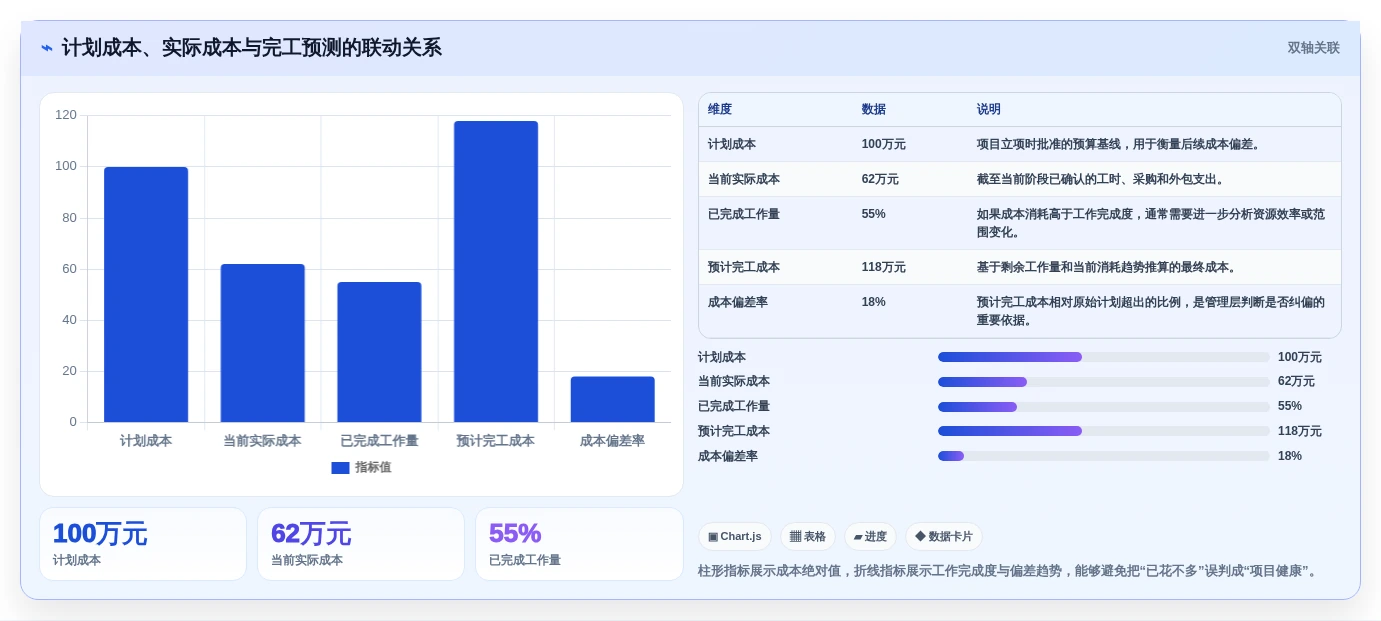Click the 计划成本 progress bar
This screenshot has width=1381, height=621.
click(1104, 357)
